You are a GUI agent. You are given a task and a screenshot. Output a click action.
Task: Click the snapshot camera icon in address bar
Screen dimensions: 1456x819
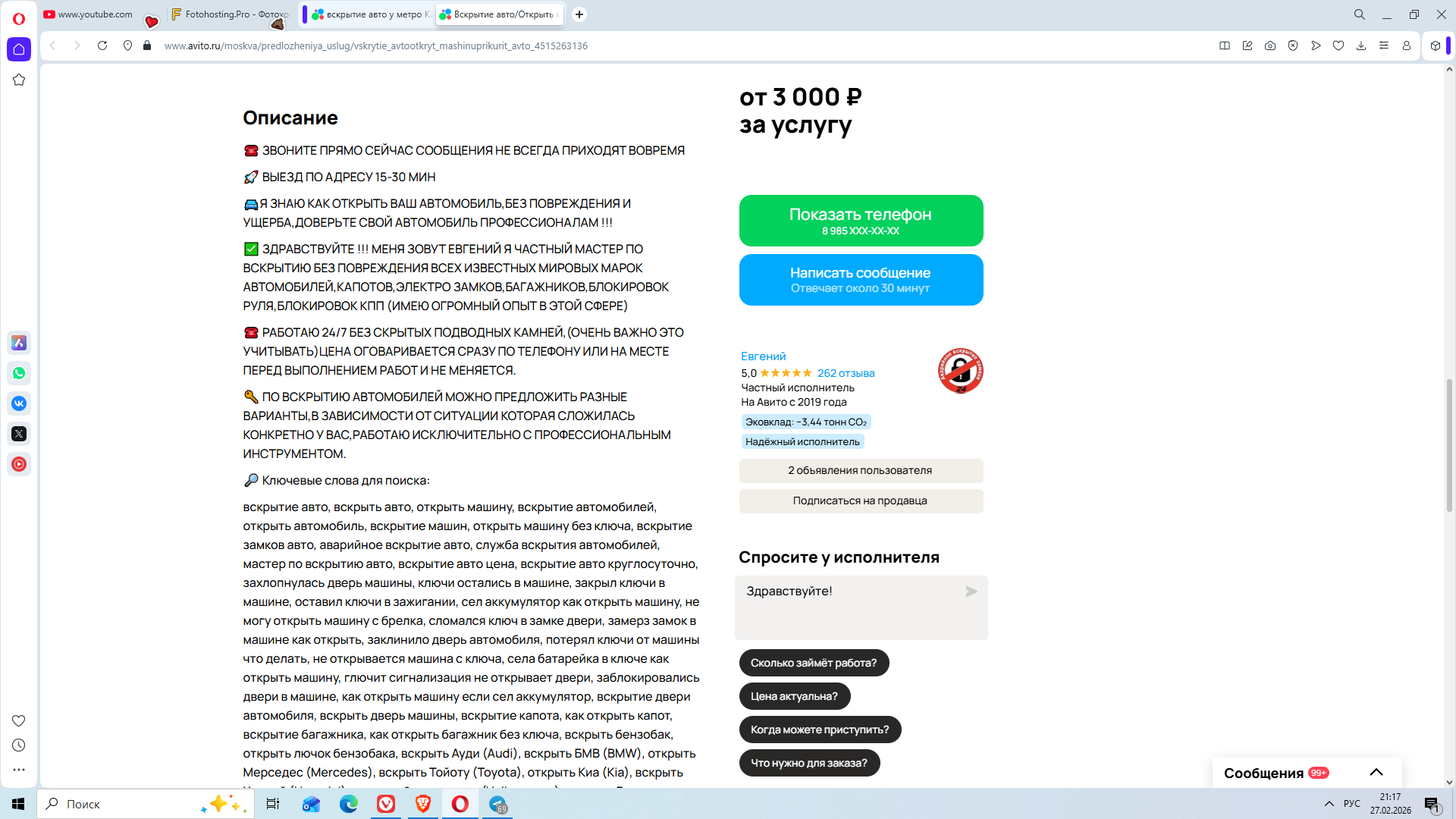[x=1270, y=45]
